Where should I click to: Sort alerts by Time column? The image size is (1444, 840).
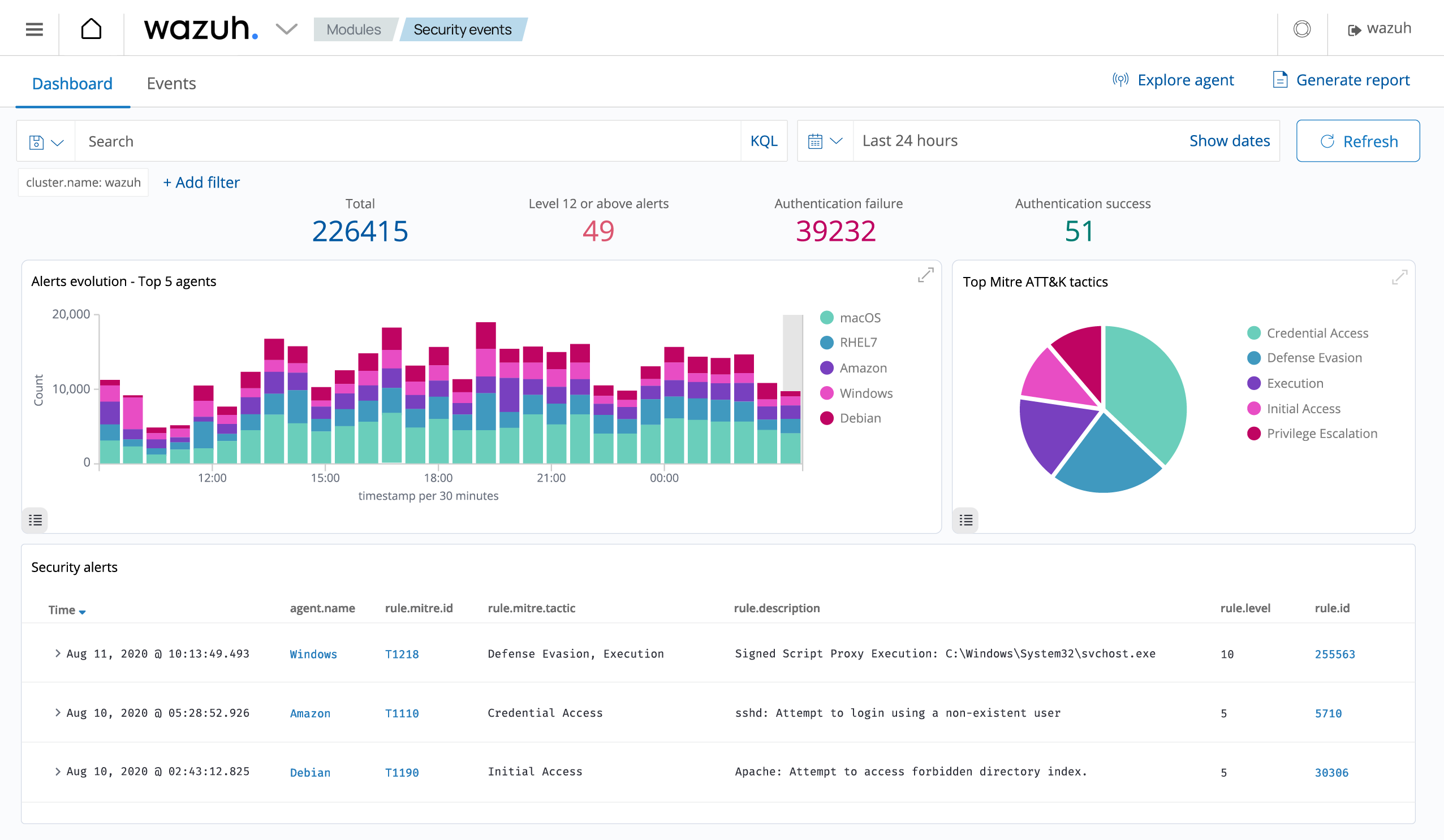[x=67, y=610]
